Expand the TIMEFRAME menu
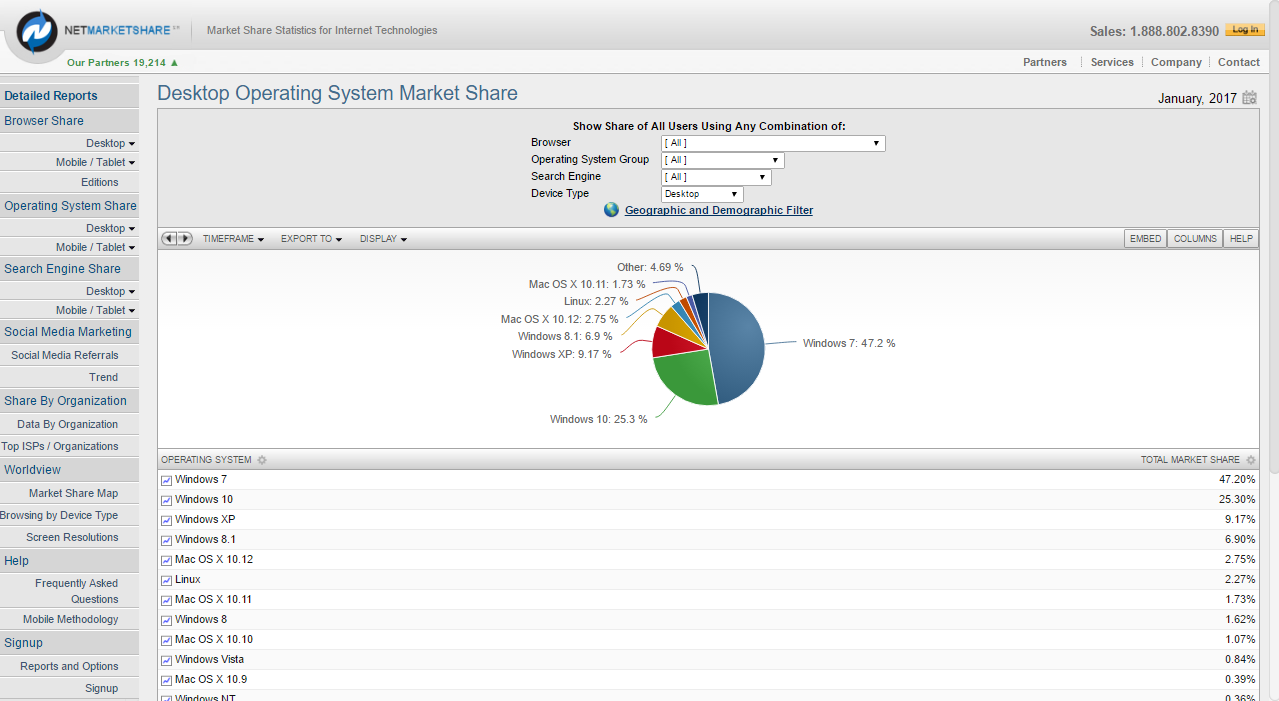This screenshot has width=1279, height=701. [233, 239]
